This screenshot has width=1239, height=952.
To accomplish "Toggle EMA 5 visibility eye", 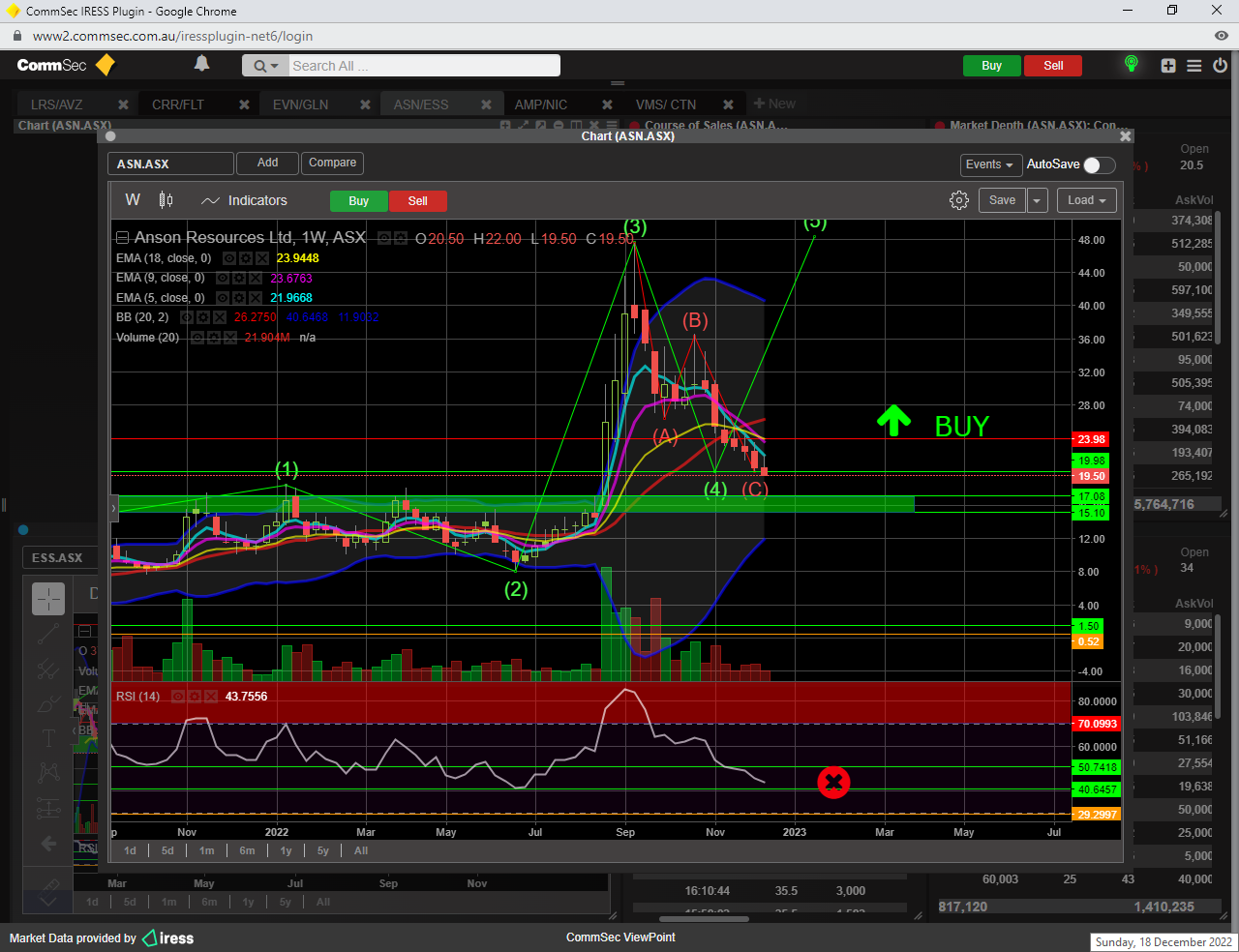I will (x=223, y=298).
